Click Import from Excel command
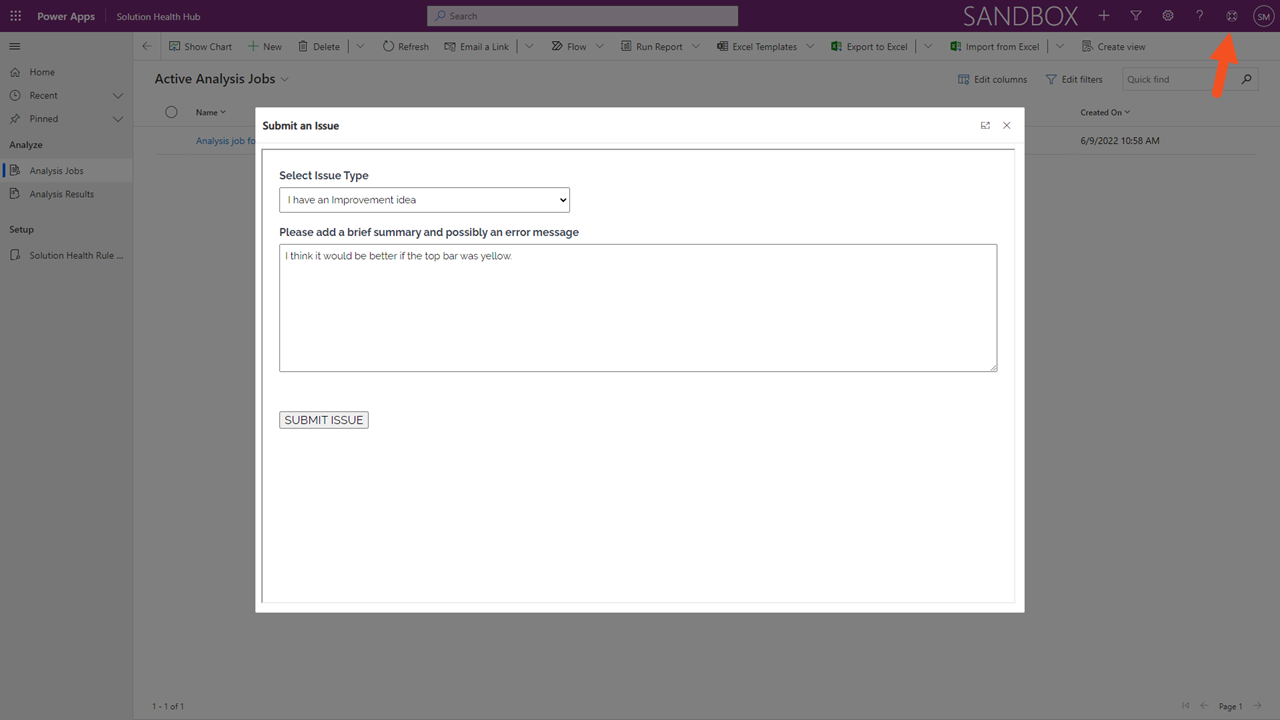 click(x=994, y=46)
